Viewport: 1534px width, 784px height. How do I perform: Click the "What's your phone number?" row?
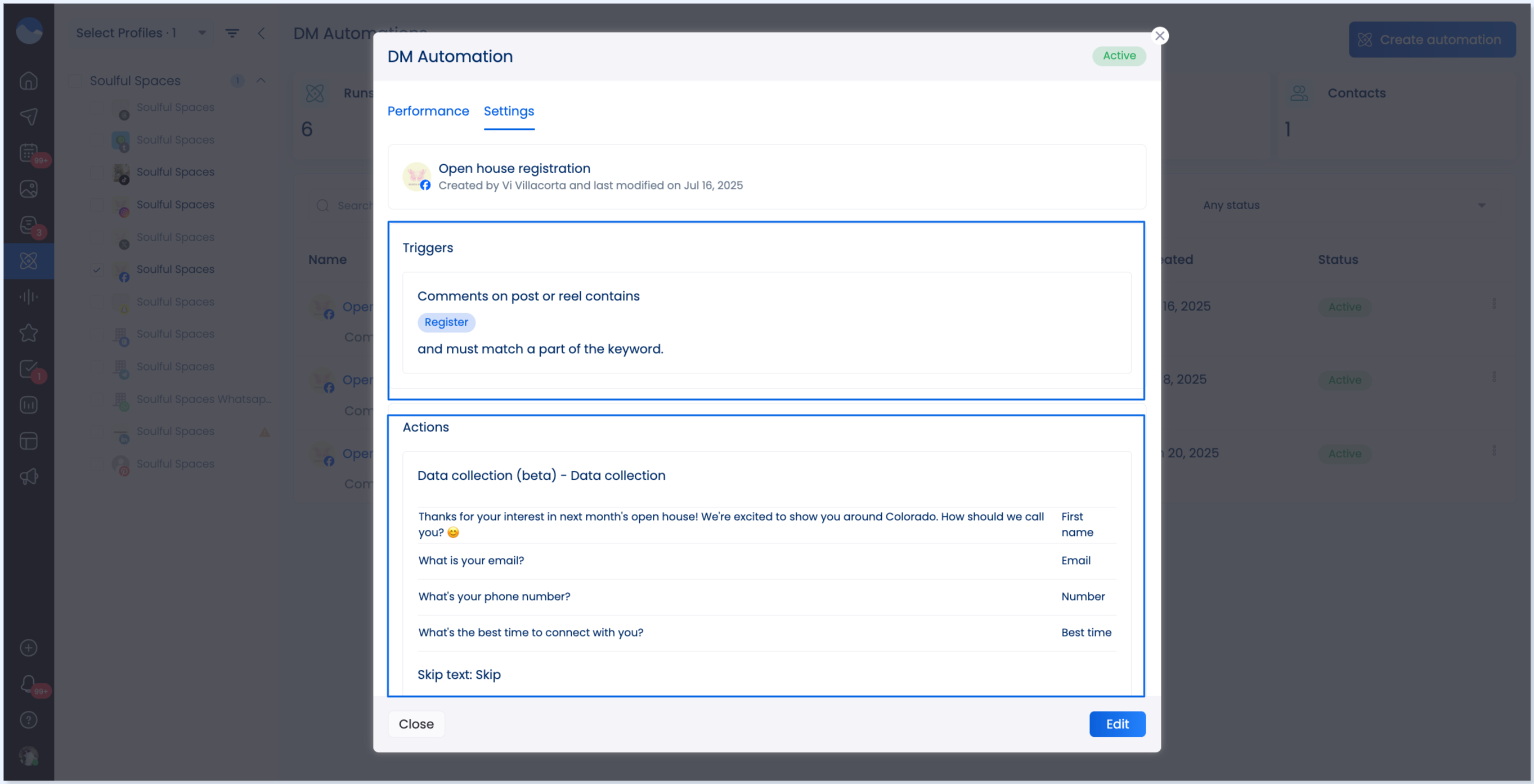tap(767, 597)
